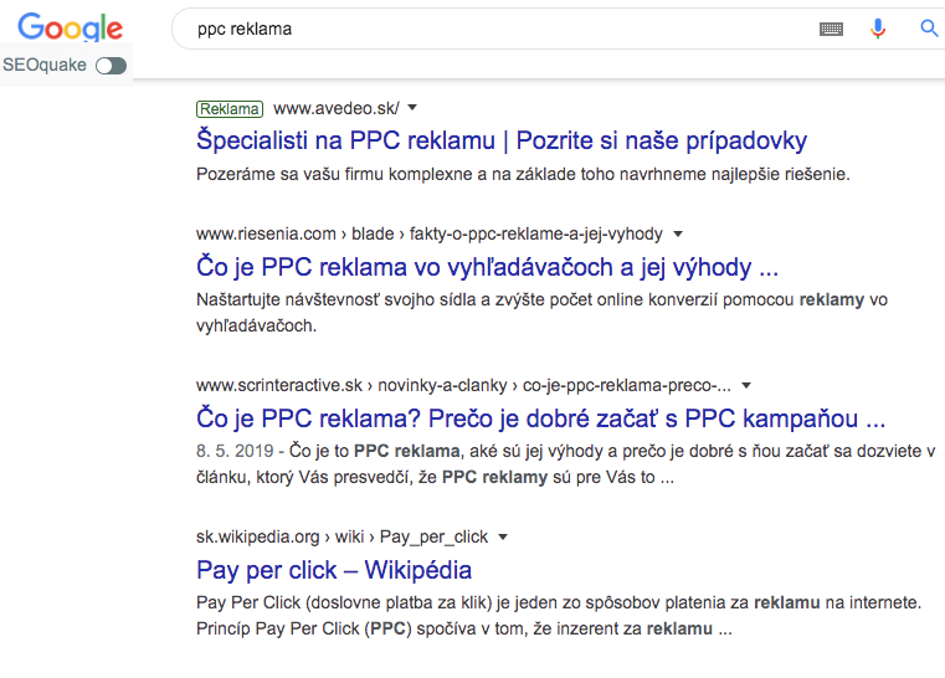
Task: Click snippet starting Pozeráme sa vašu firmu
Action: coord(523,175)
